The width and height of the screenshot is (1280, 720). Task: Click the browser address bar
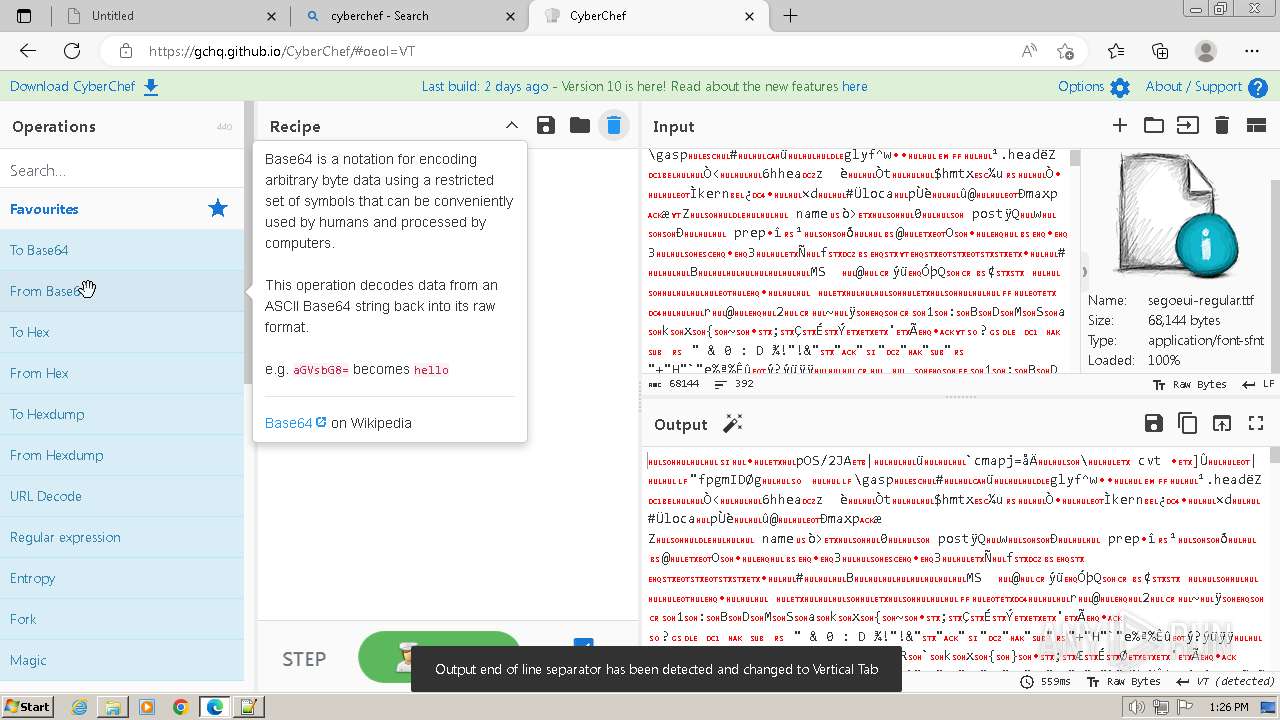pyautogui.click(x=560, y=51)
